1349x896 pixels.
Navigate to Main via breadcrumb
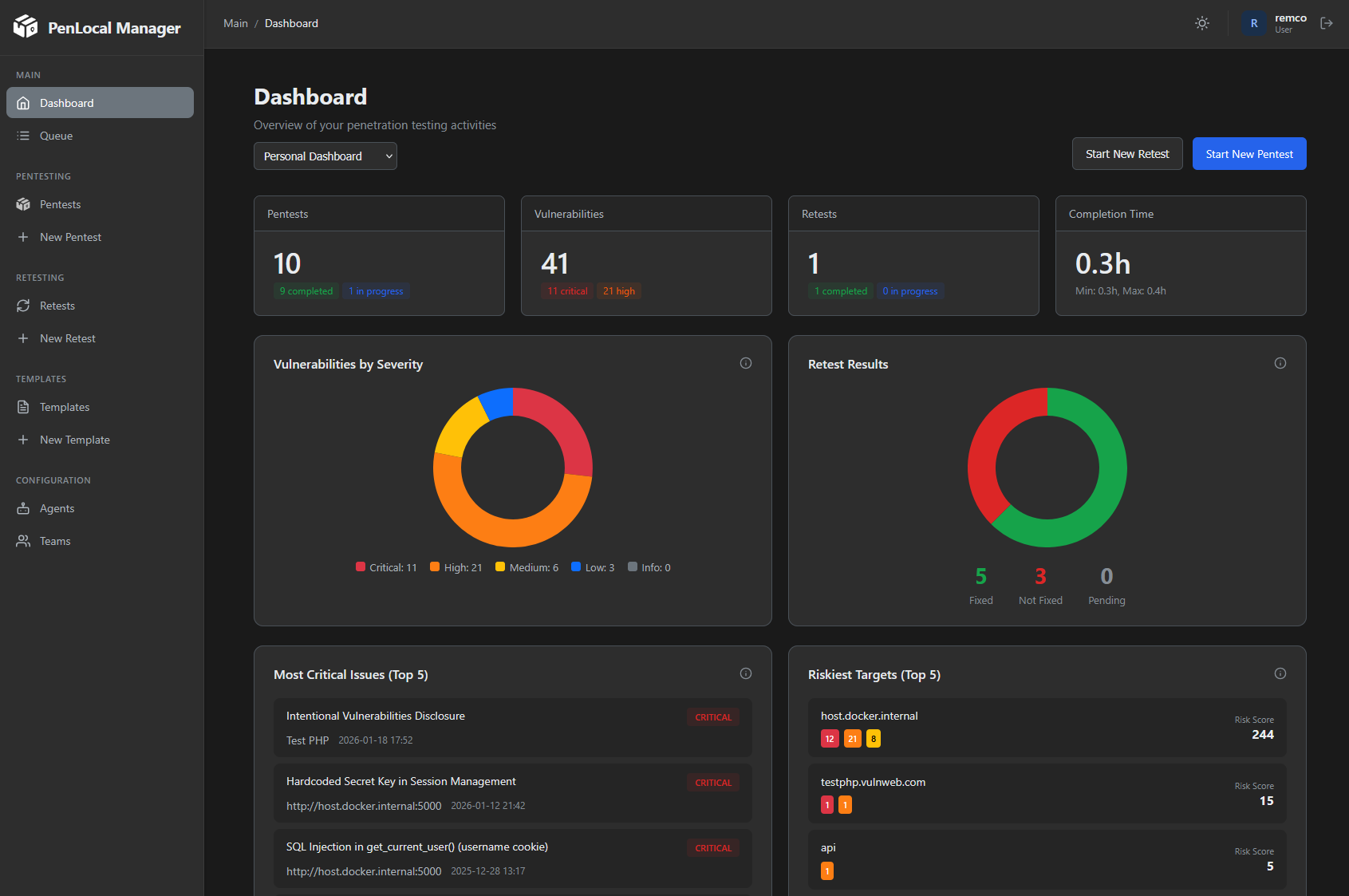point(235,23)
